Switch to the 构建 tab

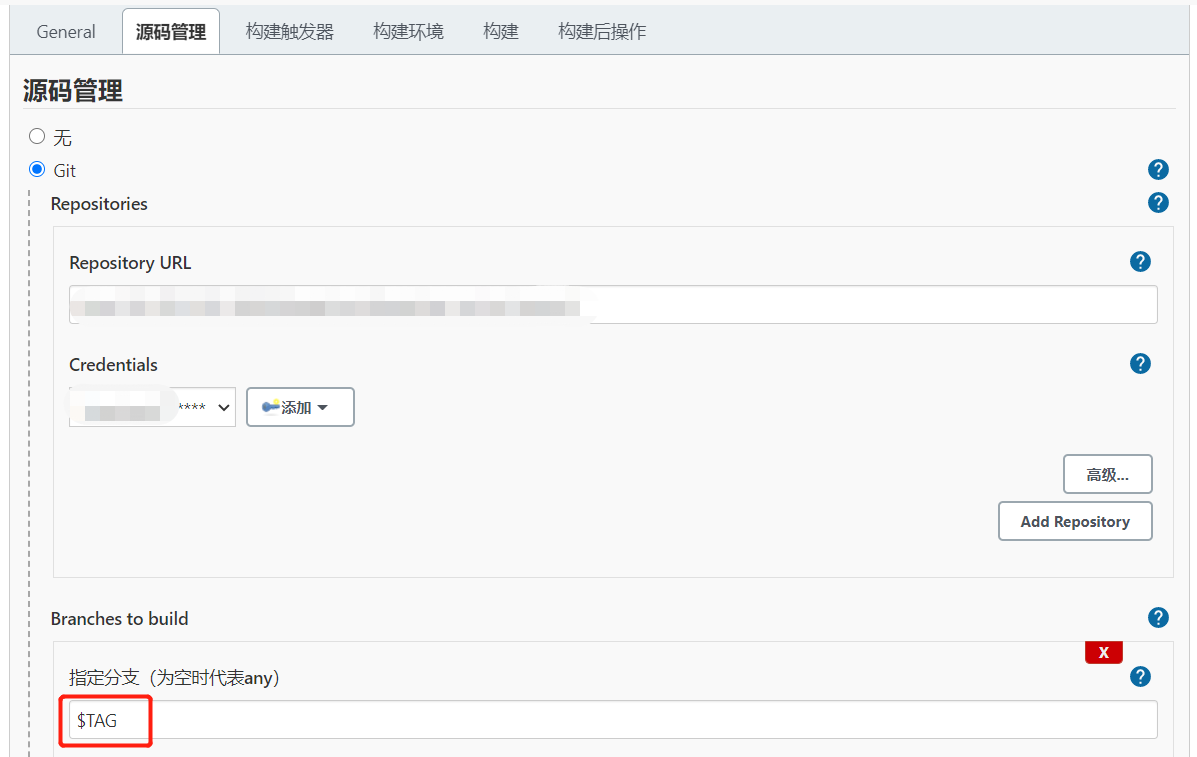pyautogui.click(x=501, y=31)
